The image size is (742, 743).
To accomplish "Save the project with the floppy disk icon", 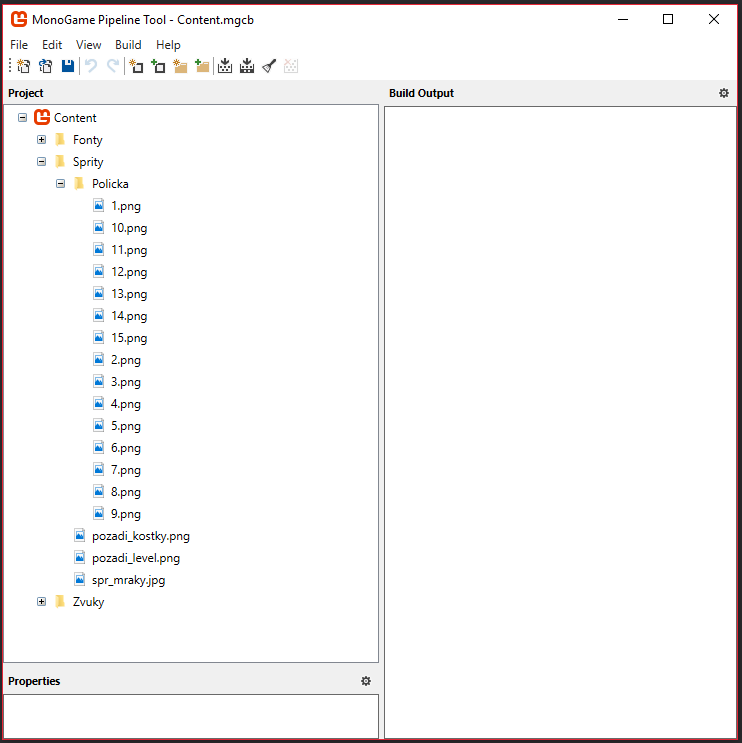I will coord(67,66).
